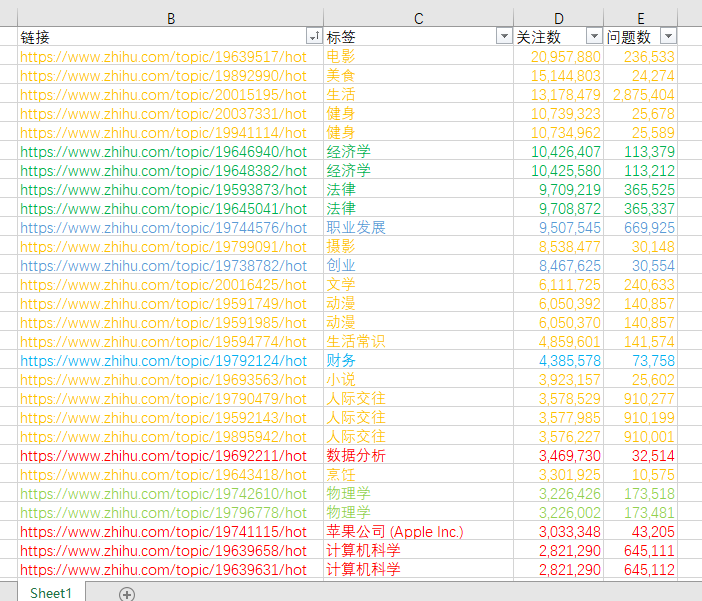Open the topic 19744576 hot link
Screen dimensions: 702x601
(x=164, y=228)
